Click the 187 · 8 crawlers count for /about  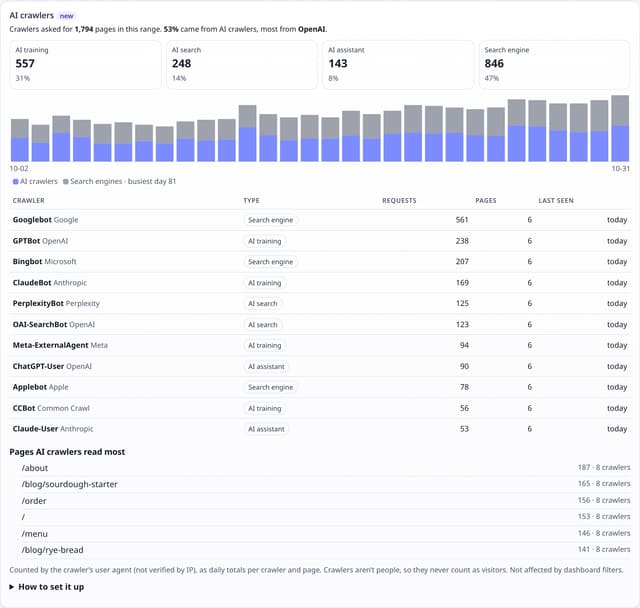pyautogui.click(x=604, y=468)
